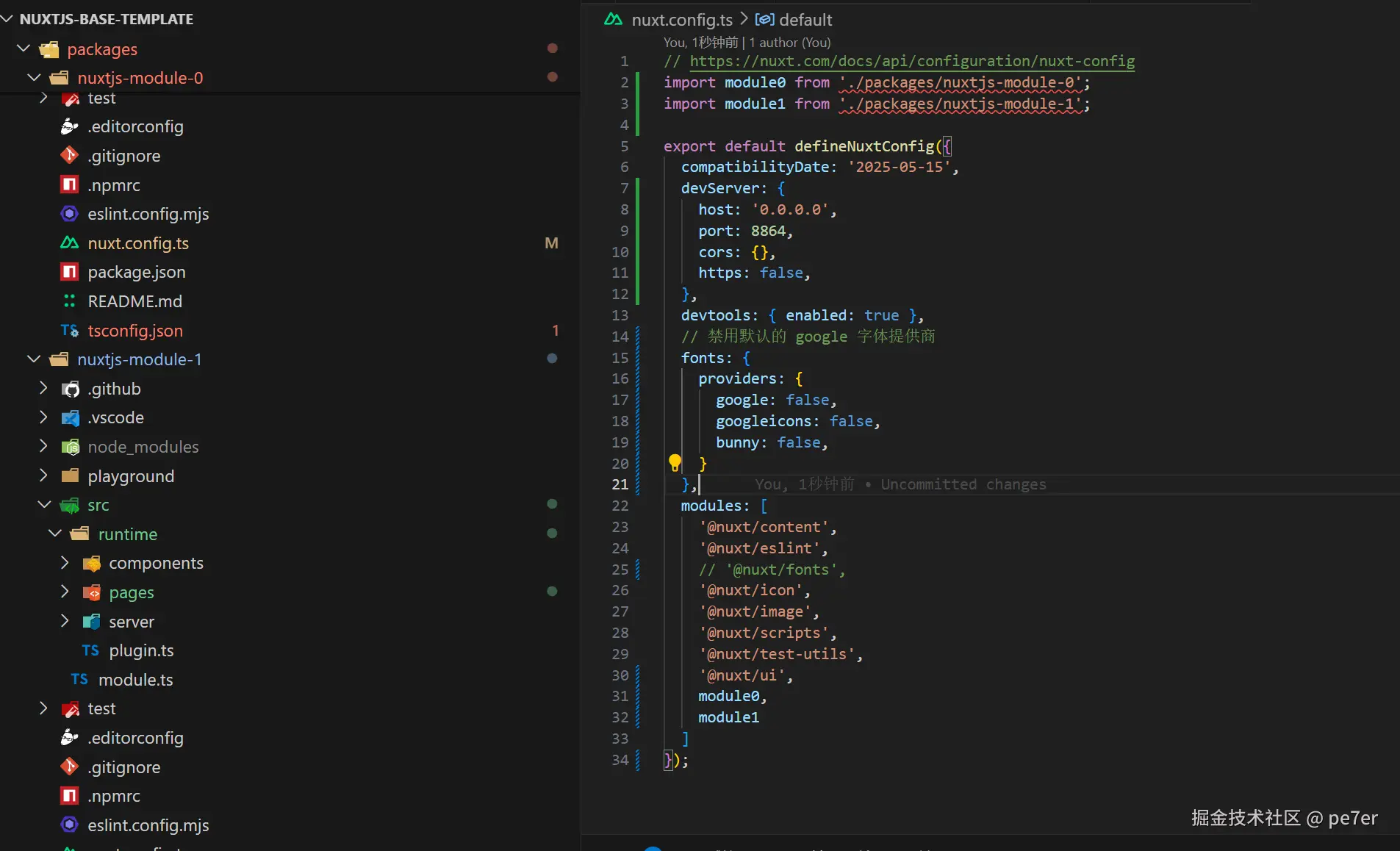Expand the components folder chevron

65,563
